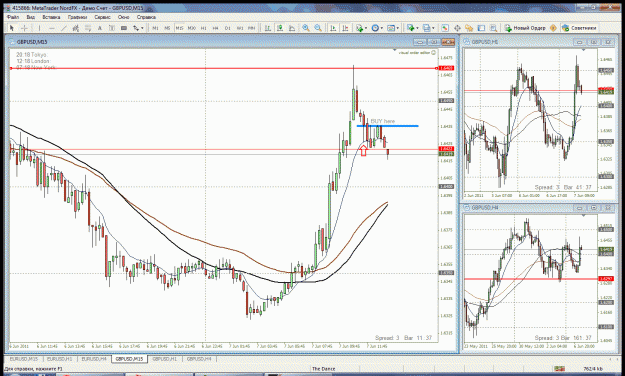The height and width of the screenshot is (376, 625).
Task: Switch to the EURUSD,H1 chart tab
Action: [x=60, y=359]
